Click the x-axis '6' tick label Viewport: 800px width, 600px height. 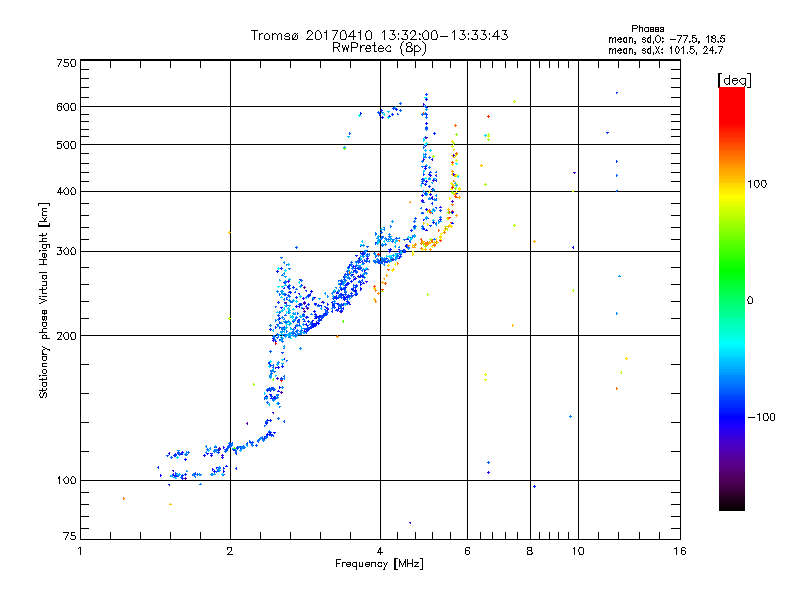467,551
